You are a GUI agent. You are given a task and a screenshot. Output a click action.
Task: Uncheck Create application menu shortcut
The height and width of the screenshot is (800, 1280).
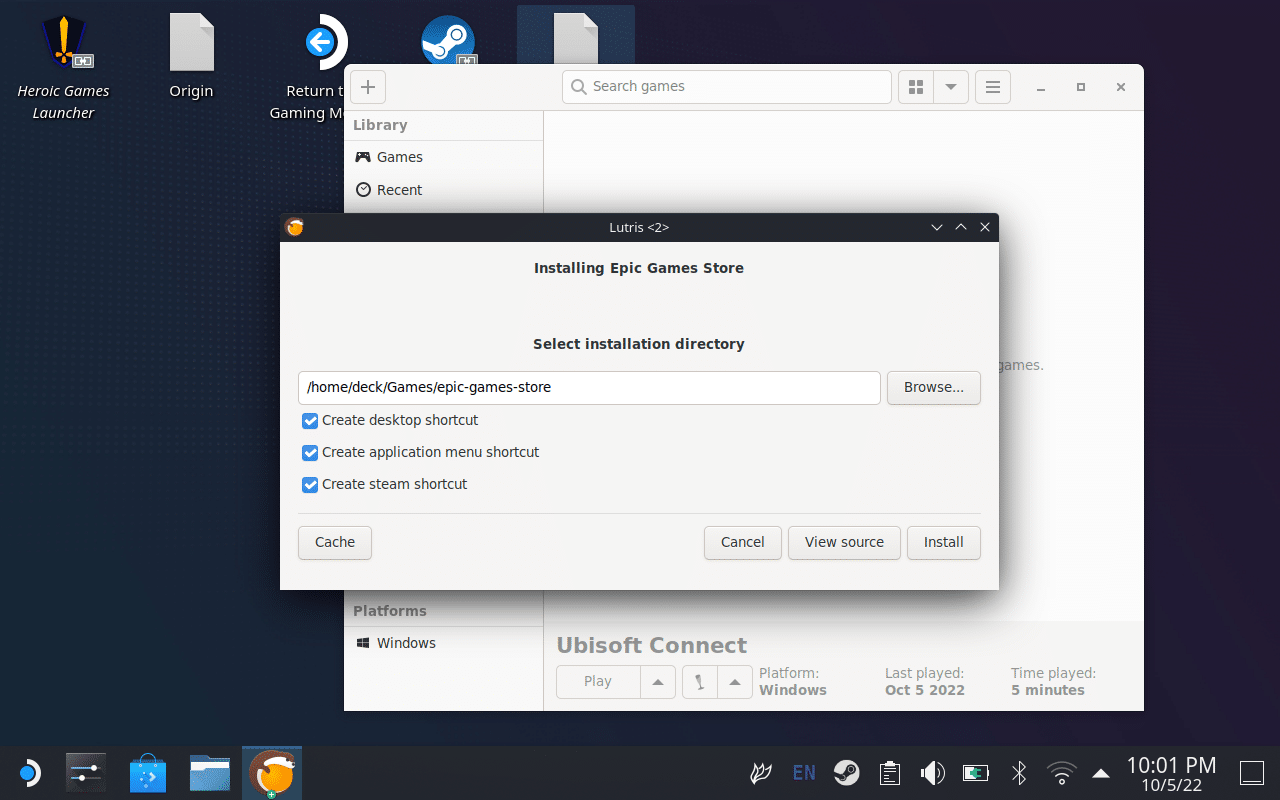tap(310, 453)
